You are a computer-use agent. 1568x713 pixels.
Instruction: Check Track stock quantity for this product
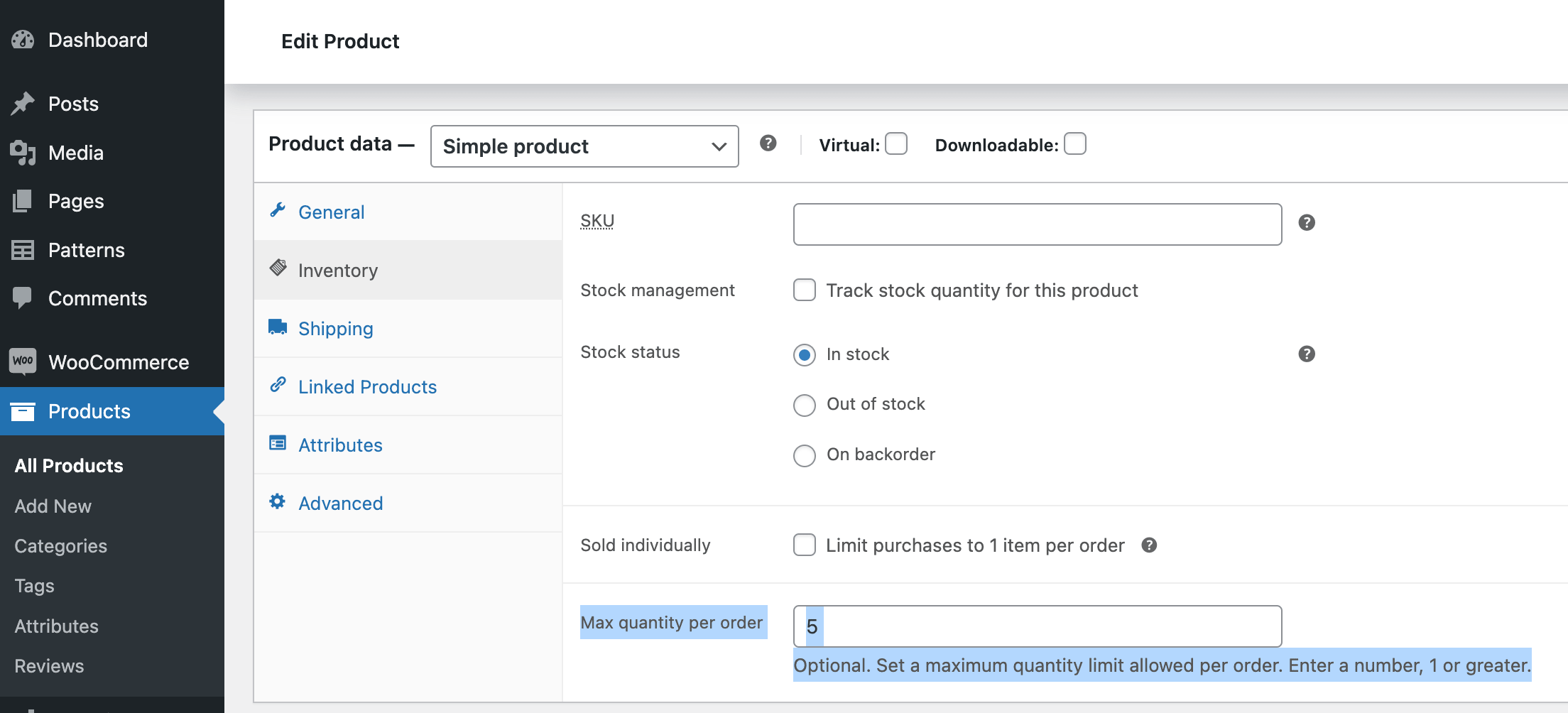[805, 290]
